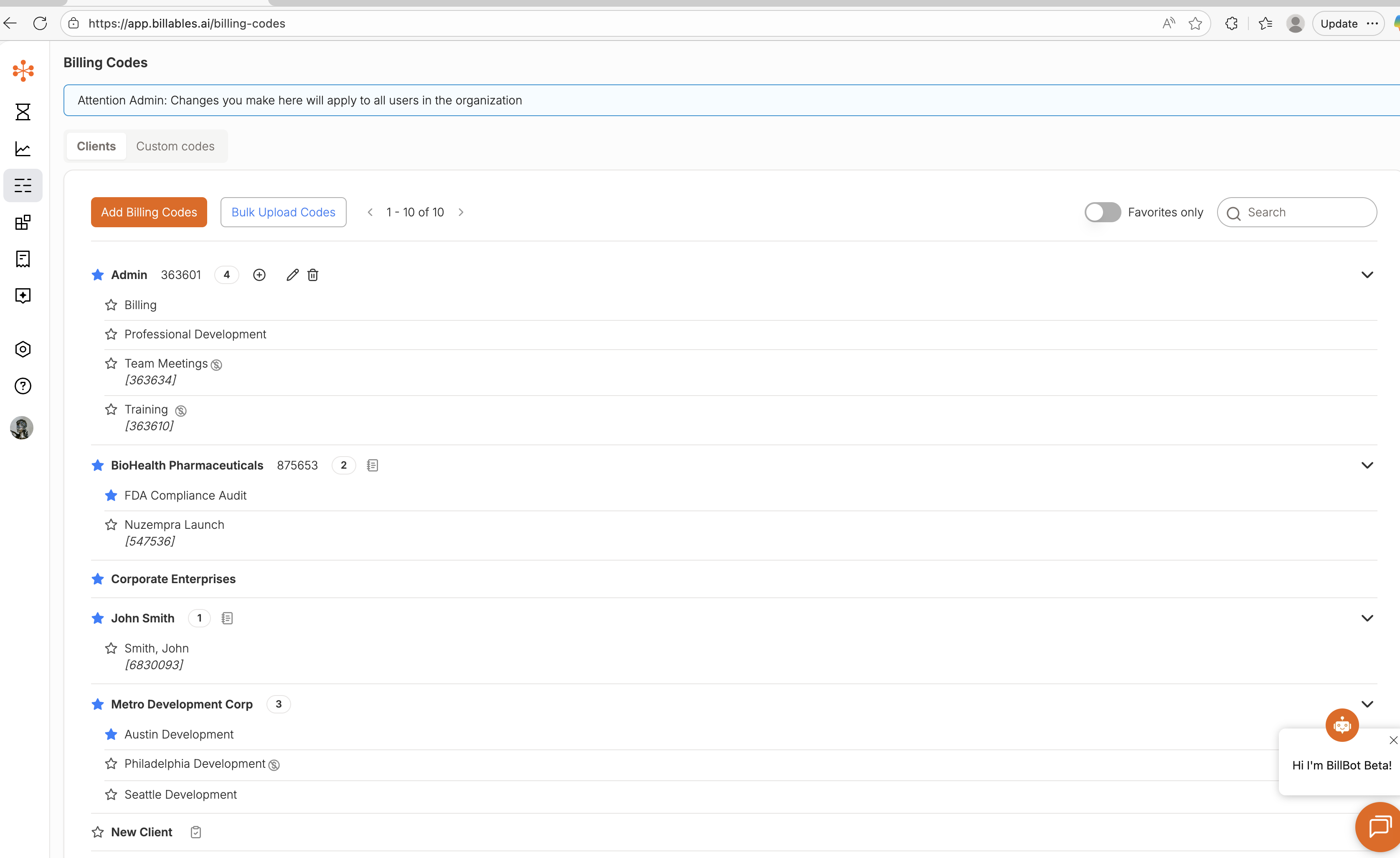
Task: Click the Bulk Upload Codes button
Action: tap(283, 213)
